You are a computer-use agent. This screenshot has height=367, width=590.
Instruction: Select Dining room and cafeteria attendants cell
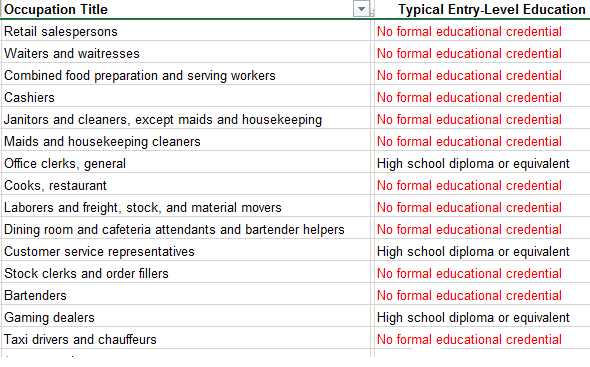coord(186,229)
